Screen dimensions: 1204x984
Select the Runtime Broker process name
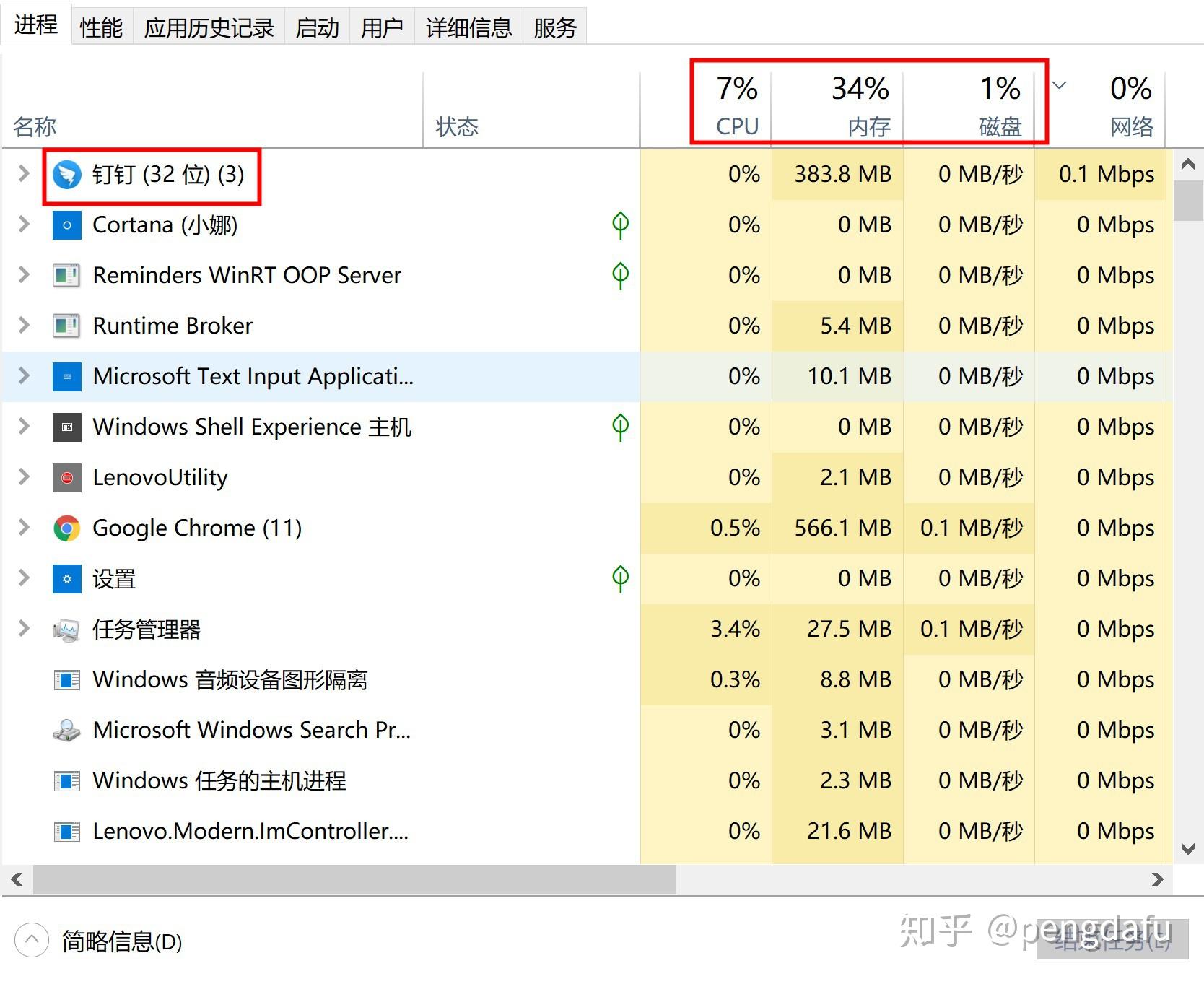173,326
